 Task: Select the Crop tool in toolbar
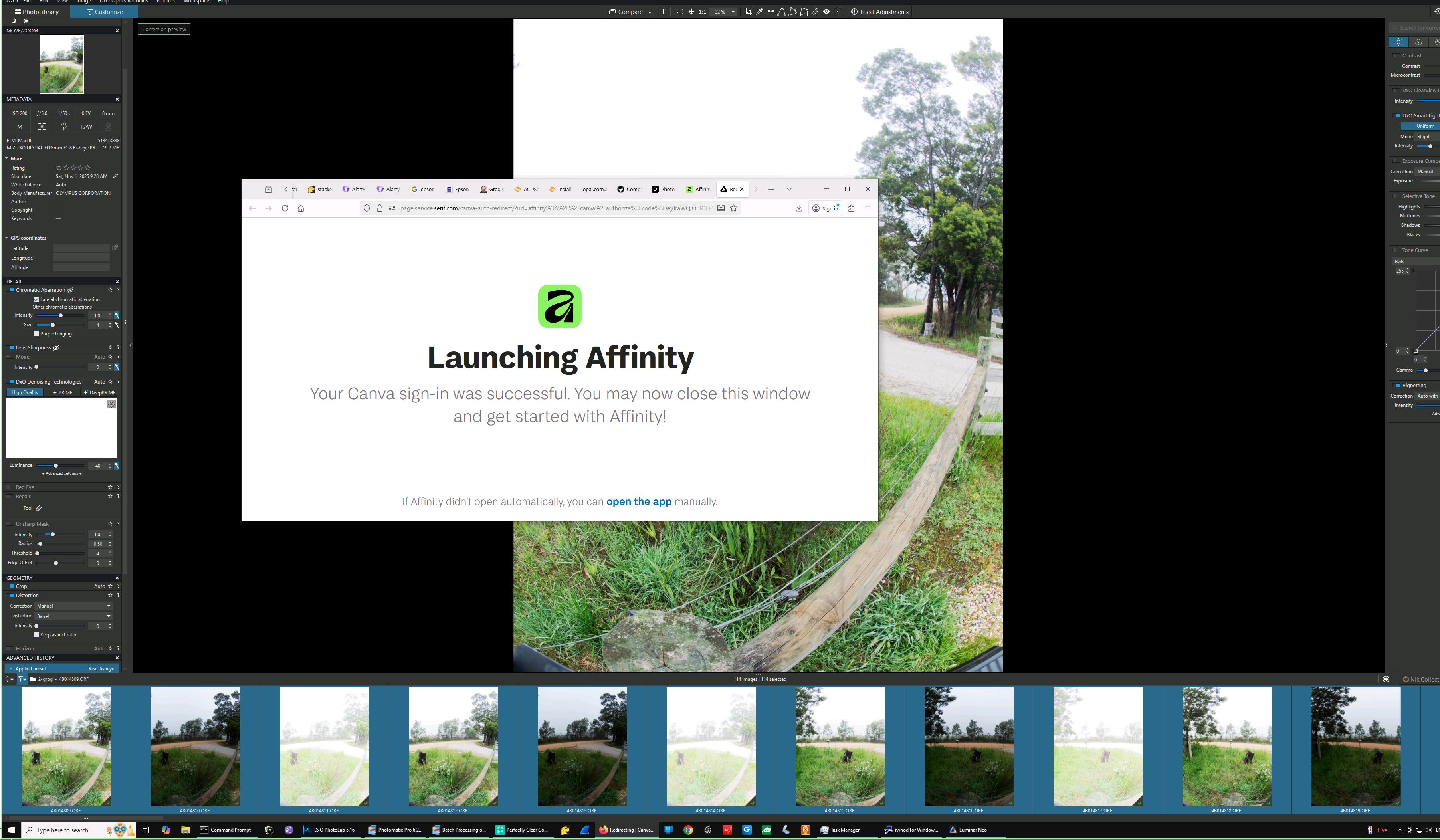point(748,12)
